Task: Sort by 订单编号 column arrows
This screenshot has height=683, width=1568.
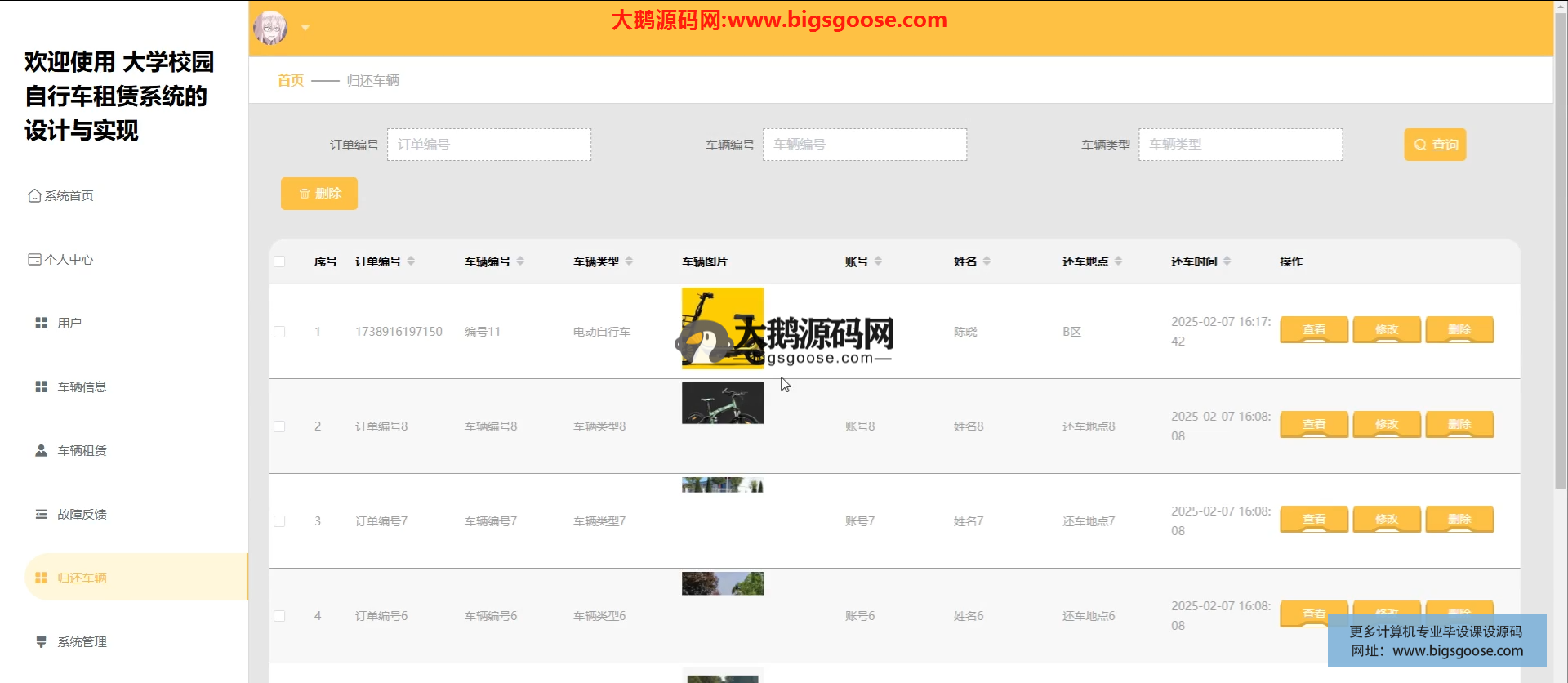Action: click(x=411, y=261)
